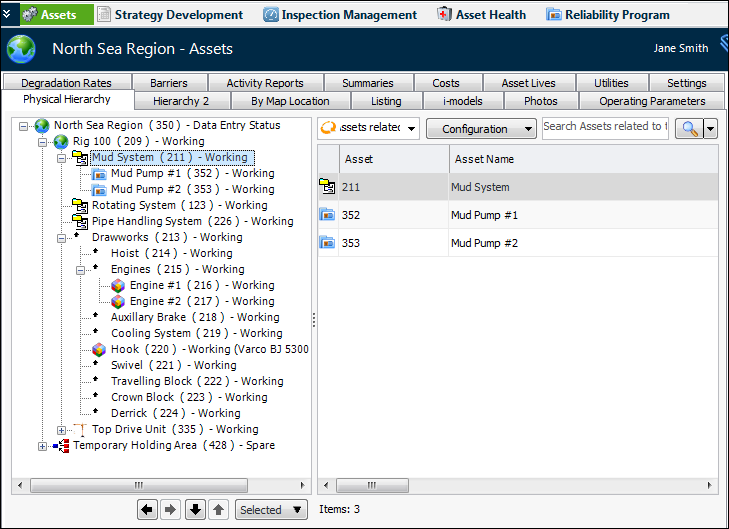Click the Hook asset cube icon

99,349
